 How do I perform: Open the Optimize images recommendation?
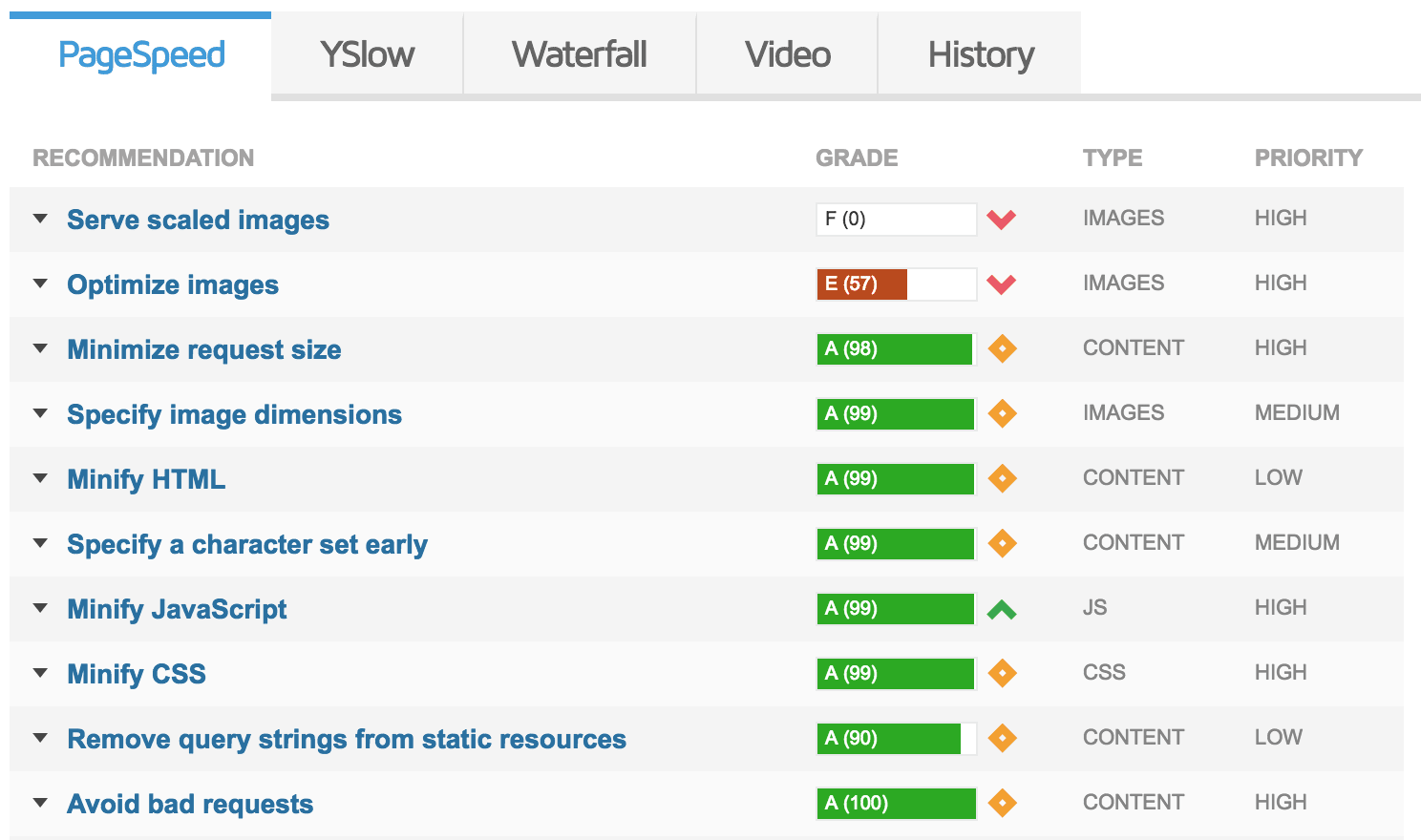173,284
